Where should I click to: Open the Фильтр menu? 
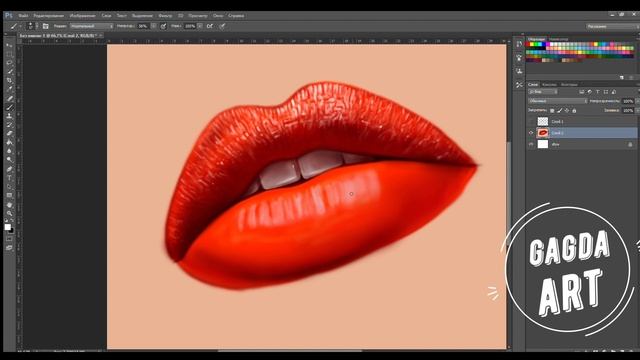tap(165, 16)
